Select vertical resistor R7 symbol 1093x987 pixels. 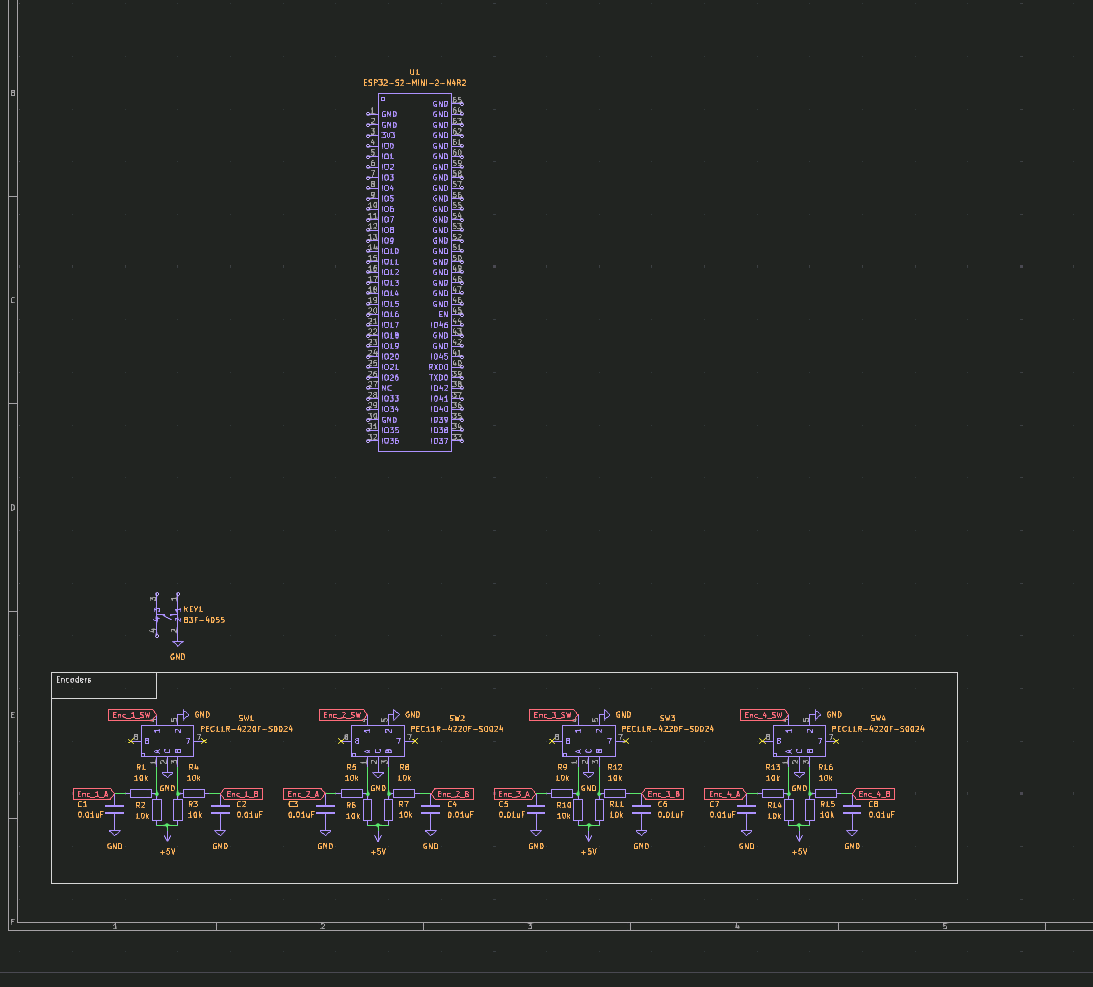[388, 810]
